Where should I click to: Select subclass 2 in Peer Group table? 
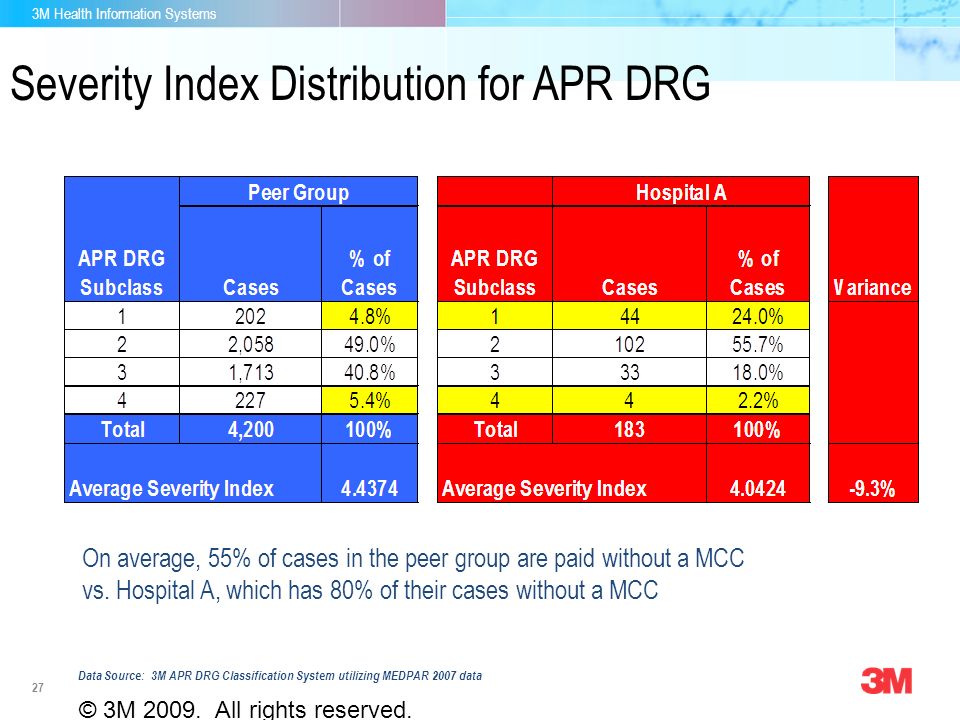pos(122,344)
